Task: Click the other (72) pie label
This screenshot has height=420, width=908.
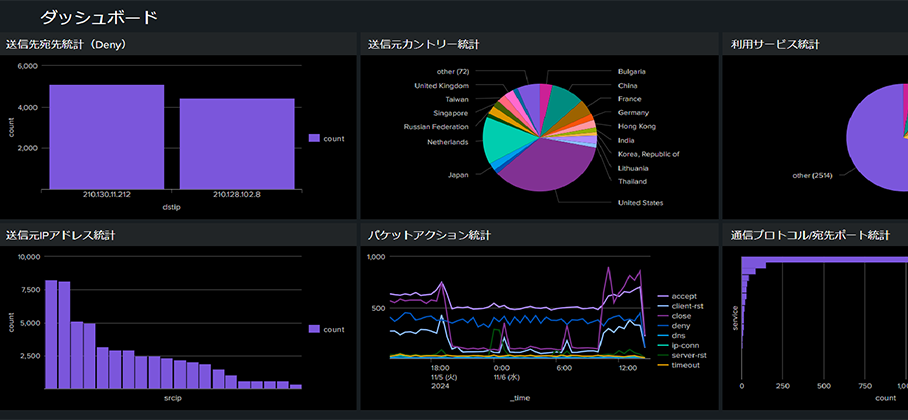Action: (x=452, y=71)
